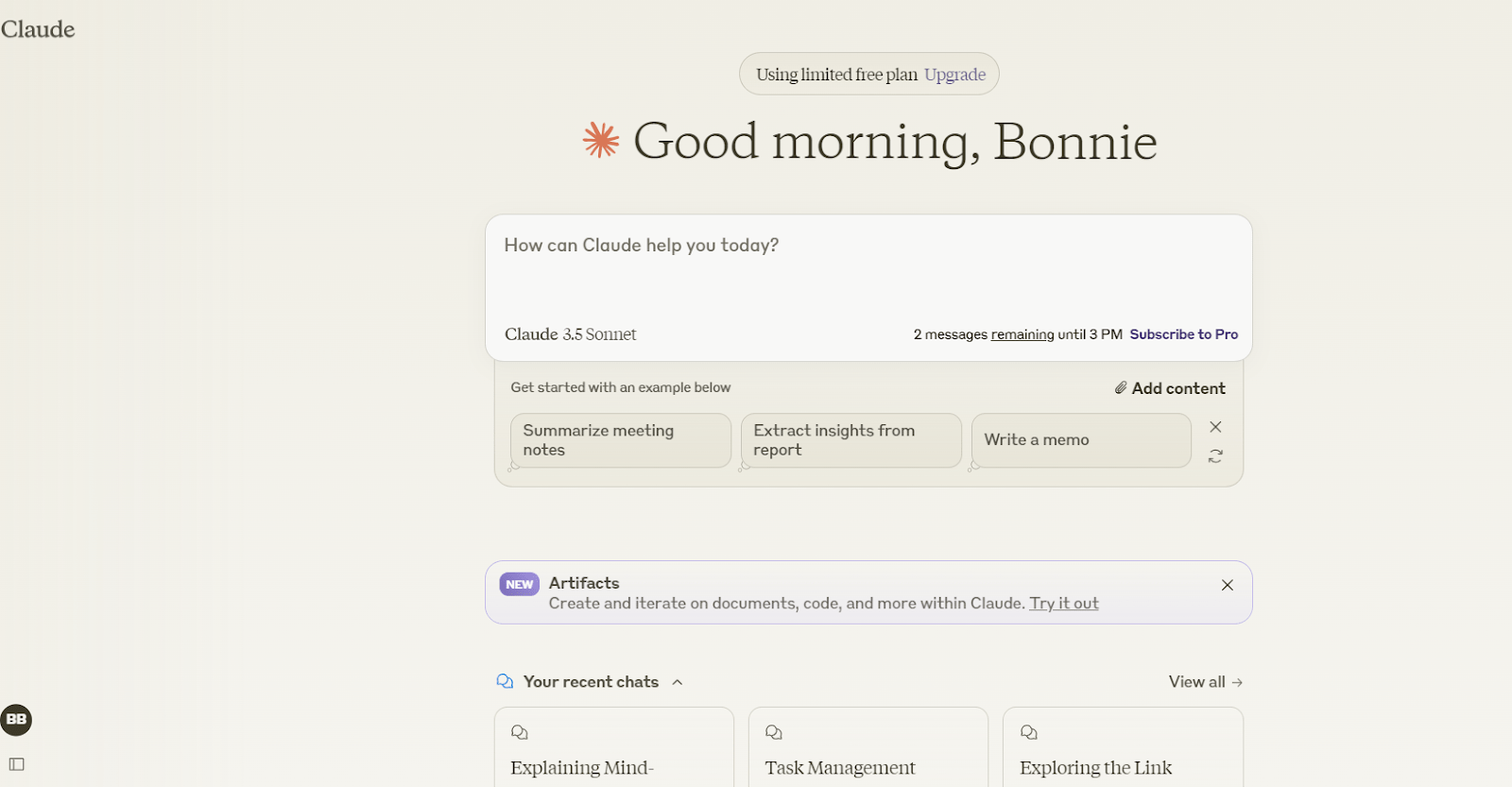
Task: Click the orange Claude starburst logo
Action: (x=601, y=141)
